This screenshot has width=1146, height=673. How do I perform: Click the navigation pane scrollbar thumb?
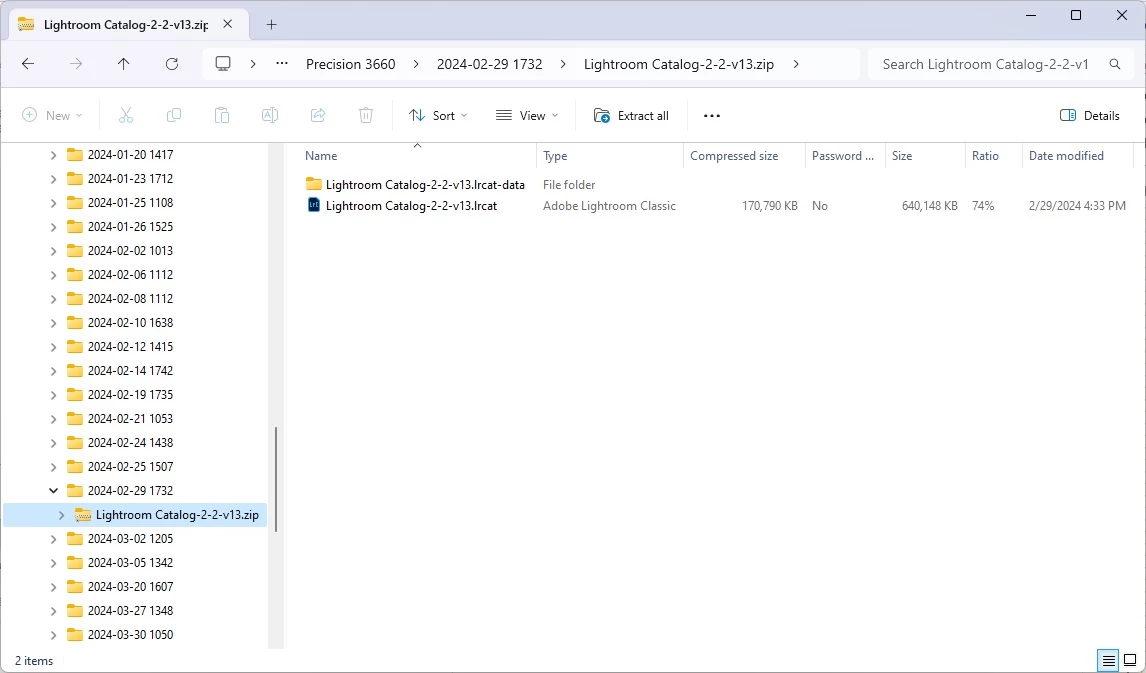point(276,479)
